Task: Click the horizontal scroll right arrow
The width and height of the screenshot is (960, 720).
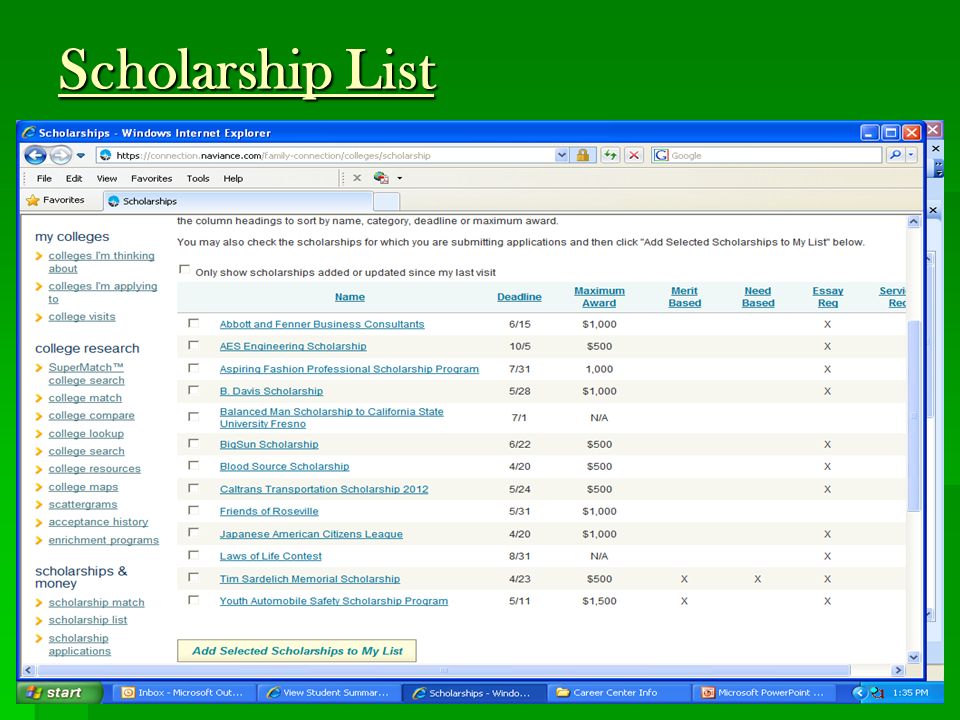Action: click(898, 670)
